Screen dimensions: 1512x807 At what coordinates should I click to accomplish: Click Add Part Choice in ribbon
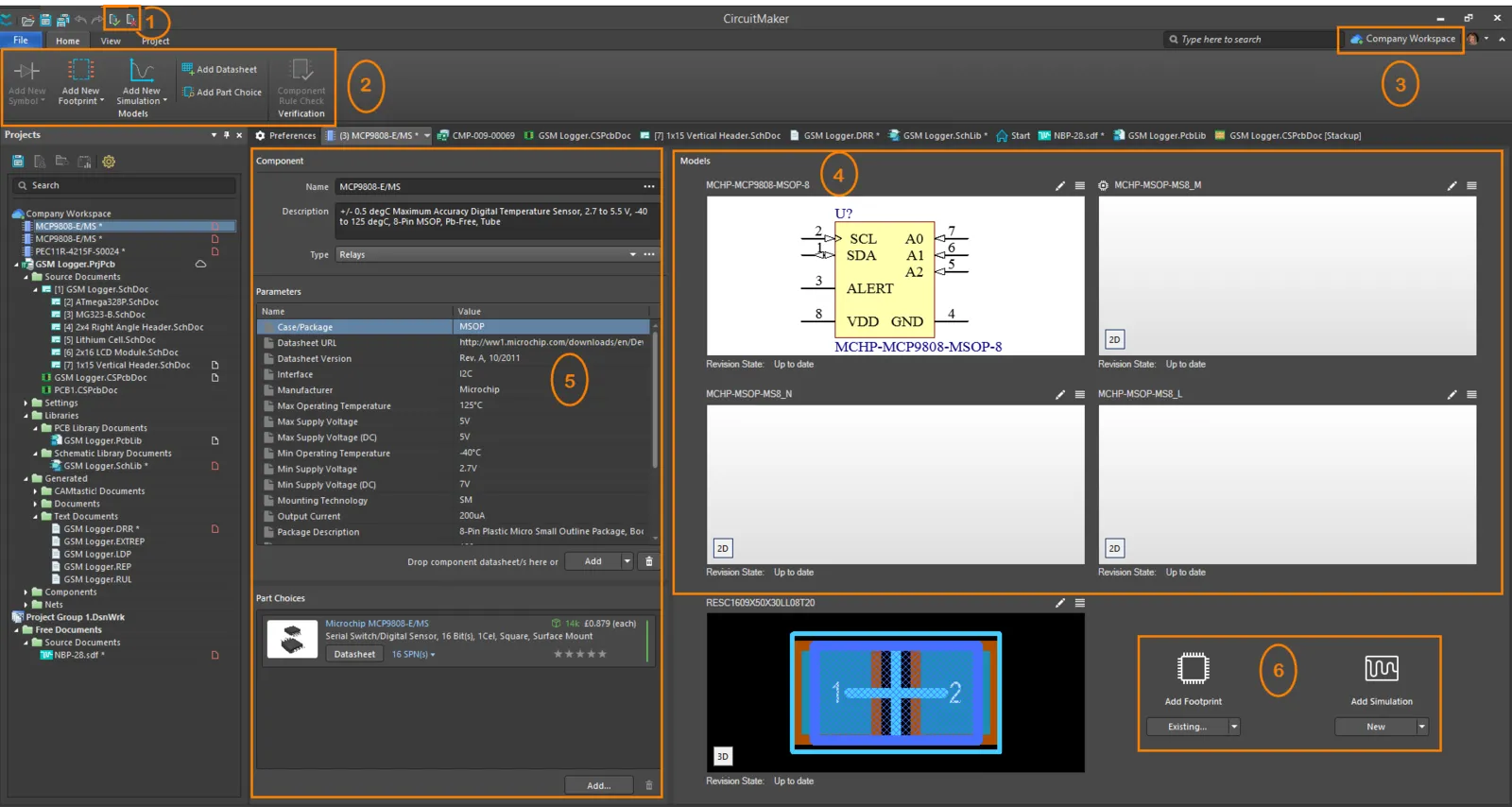(x=222, y=93)
